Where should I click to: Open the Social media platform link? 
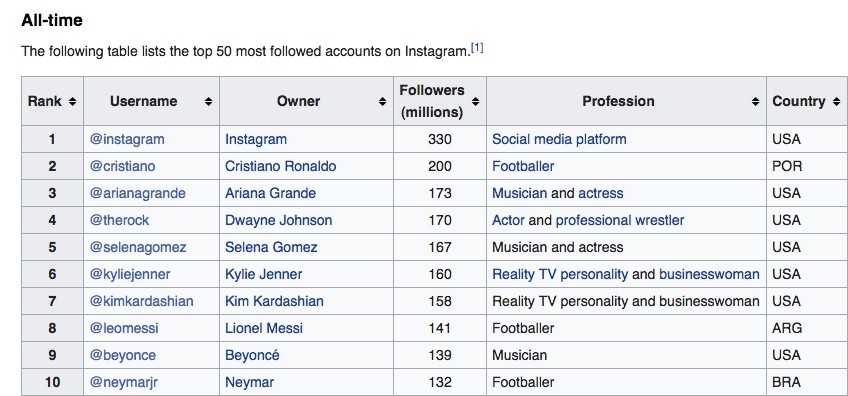coord(559,140)
